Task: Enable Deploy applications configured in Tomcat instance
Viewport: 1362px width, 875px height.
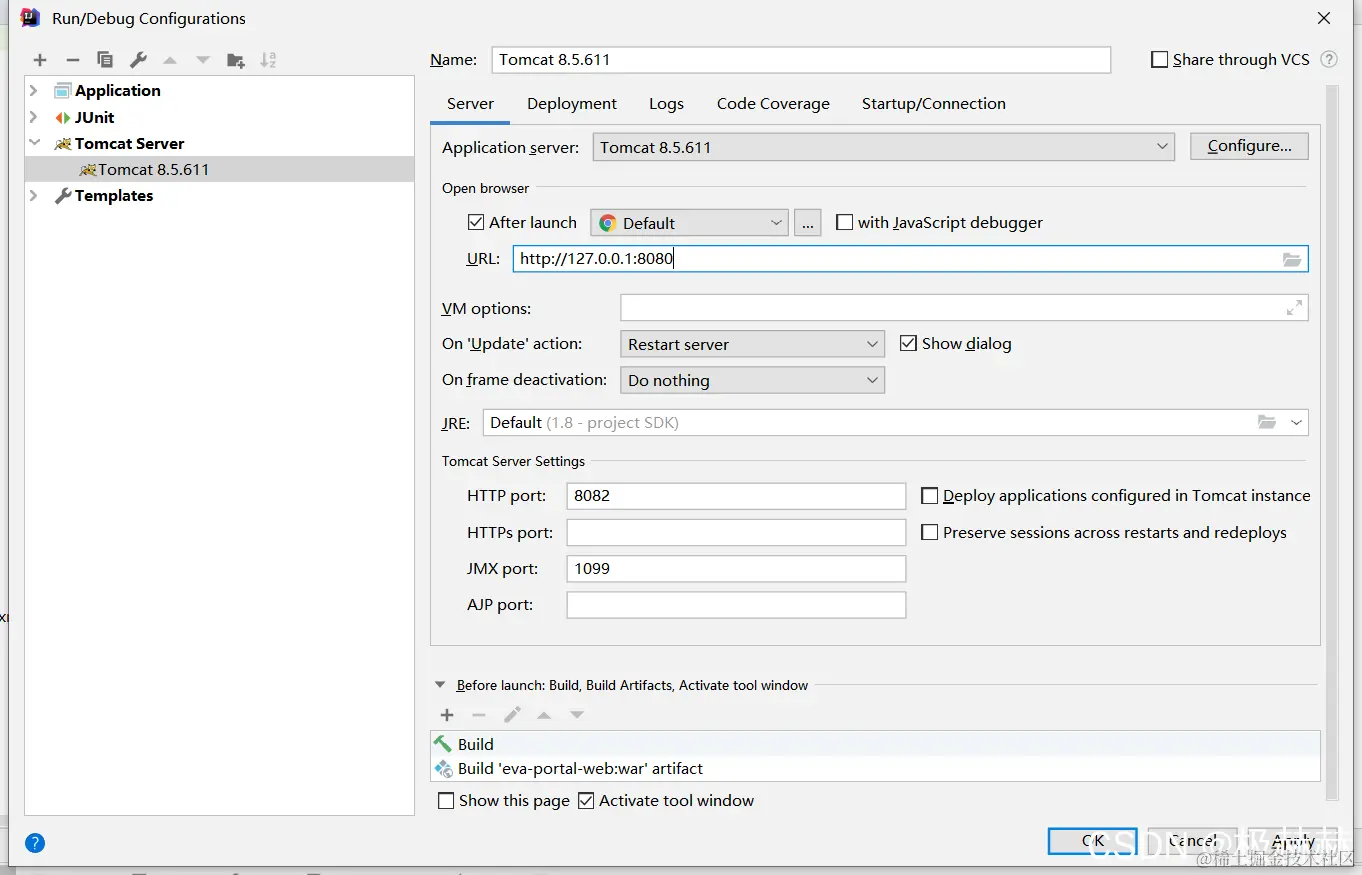Action: 930,495
